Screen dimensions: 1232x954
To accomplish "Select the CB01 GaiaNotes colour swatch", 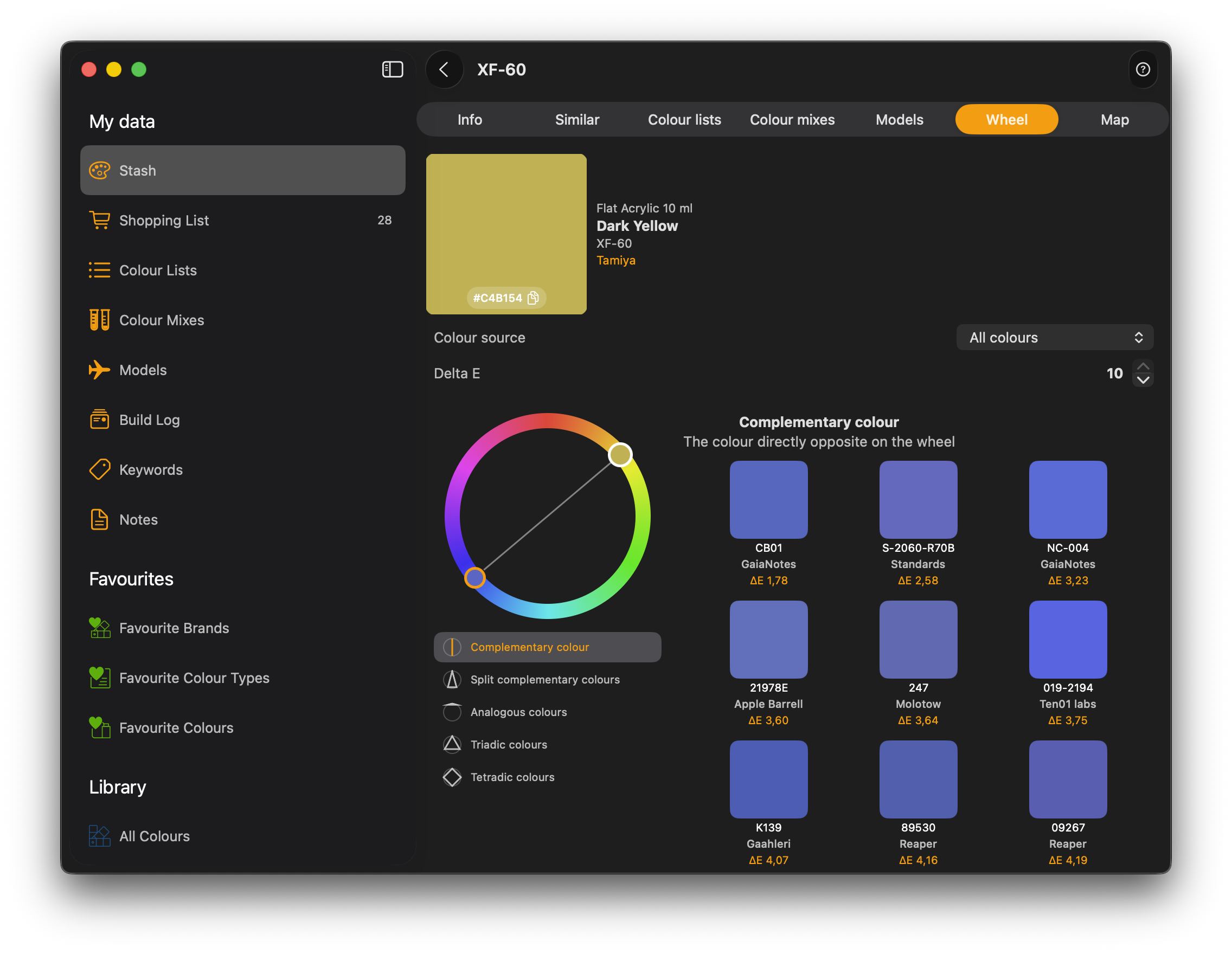I will pyautogui.click(x=768, y=500).
